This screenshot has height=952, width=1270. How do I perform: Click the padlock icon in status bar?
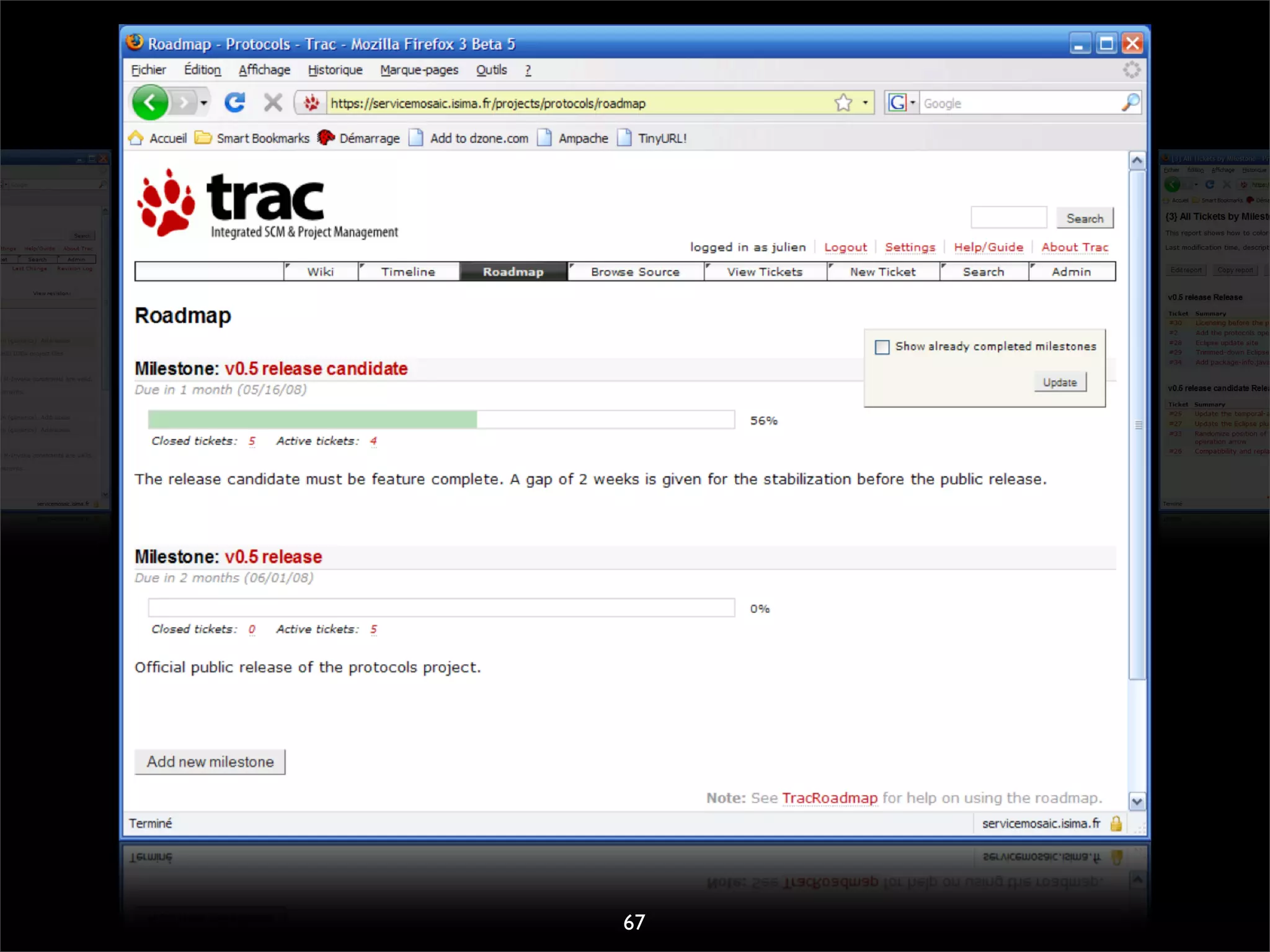pyautogui.click(x=1116, y=823)
